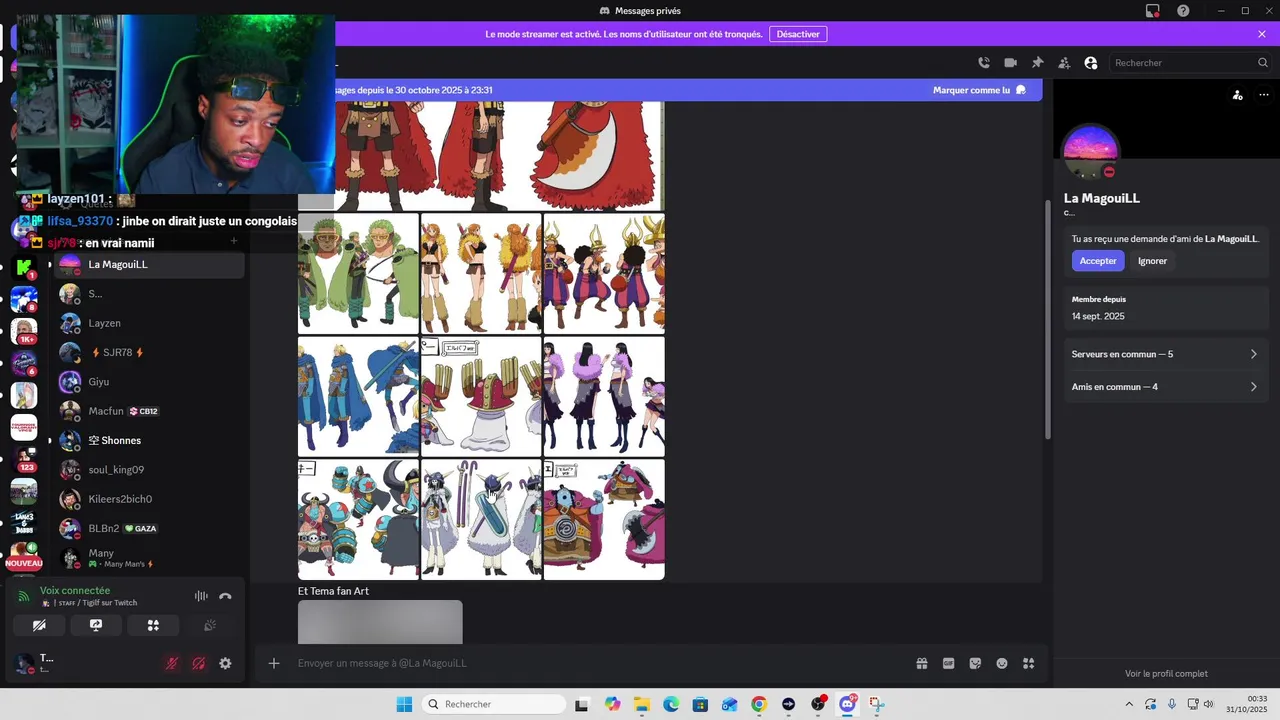Open user settings gear
Viewport: 1280px width, 720px height.
pyautogui.click(x=225, y=663)
